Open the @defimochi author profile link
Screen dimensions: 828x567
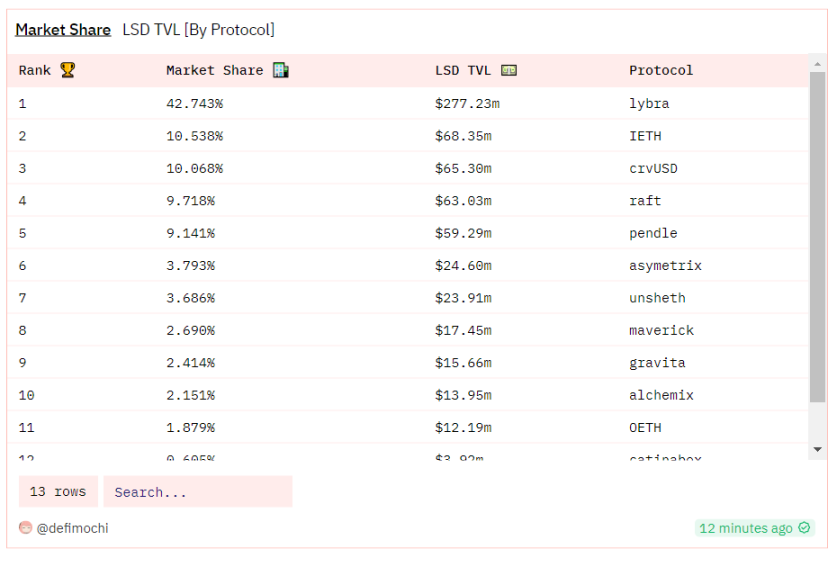point(72,528)
